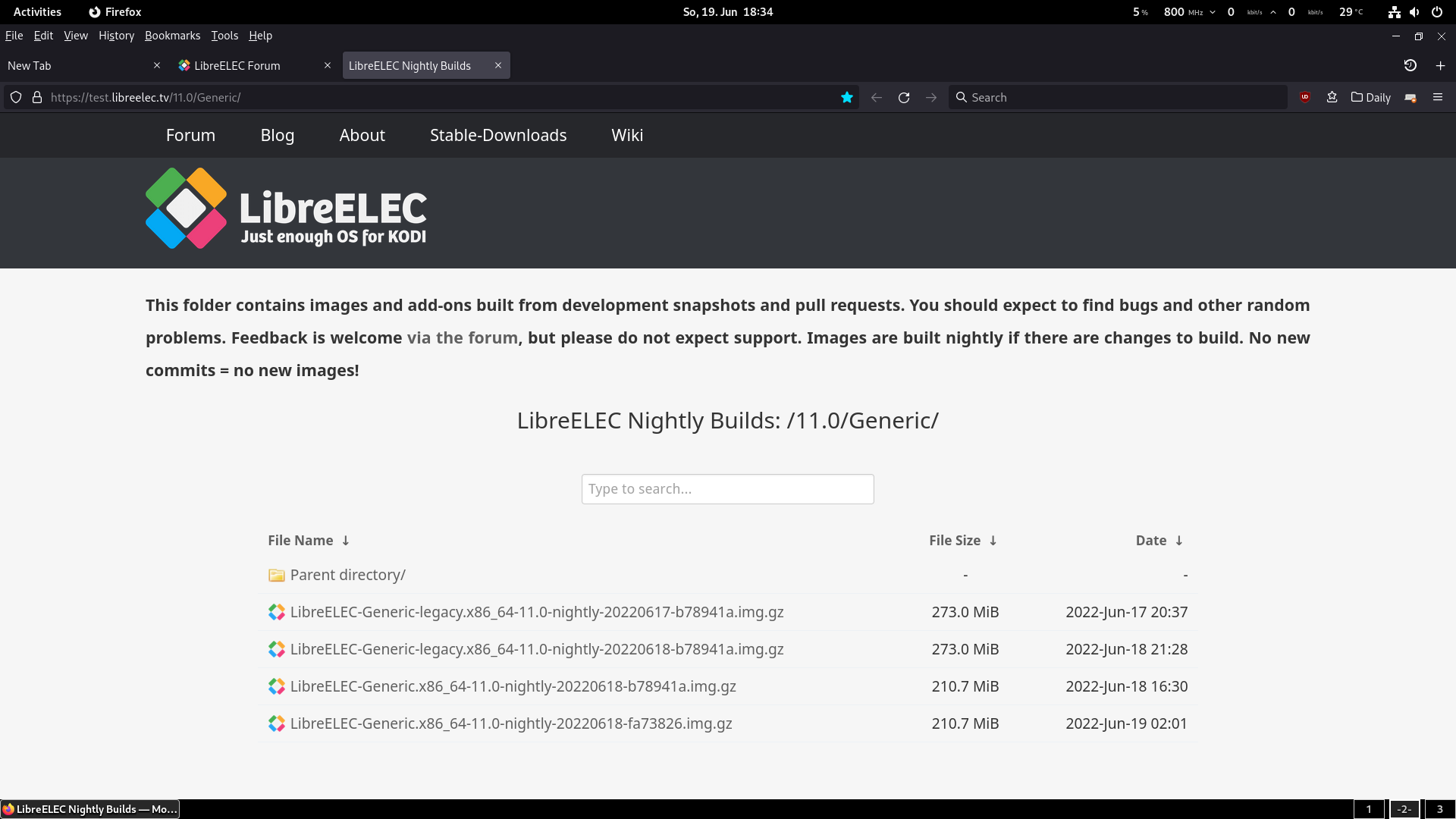This screenshot has height=819, width=1456.
Task: Open the Parent directory folder
Action: point(347,575)
